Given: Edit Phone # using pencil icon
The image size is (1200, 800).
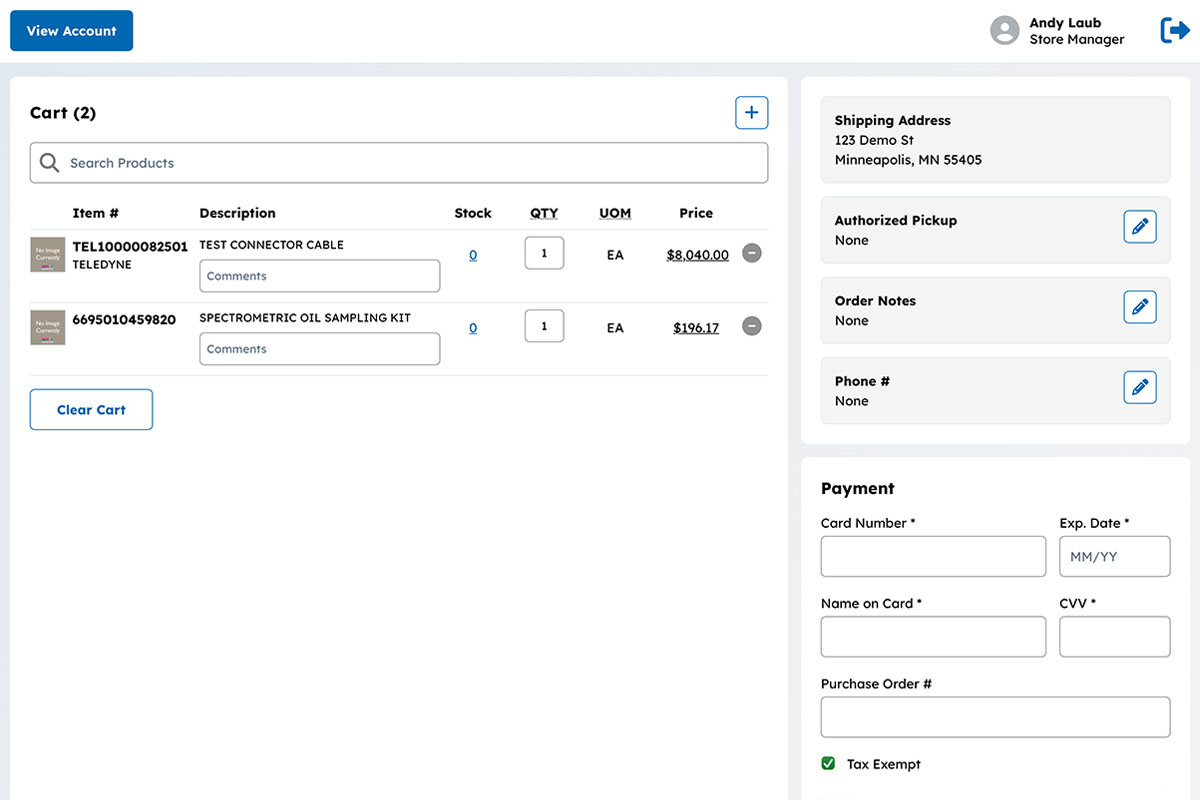Looking at the screenshot, I should 1140,387.
